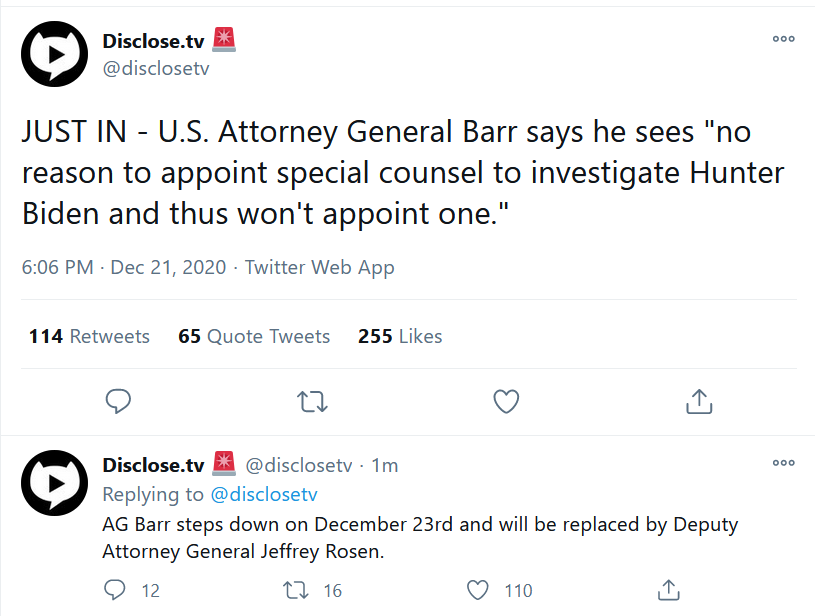
Task: Click the Disclose.tv avatar on reply tweet
Action: coord(55,484)
